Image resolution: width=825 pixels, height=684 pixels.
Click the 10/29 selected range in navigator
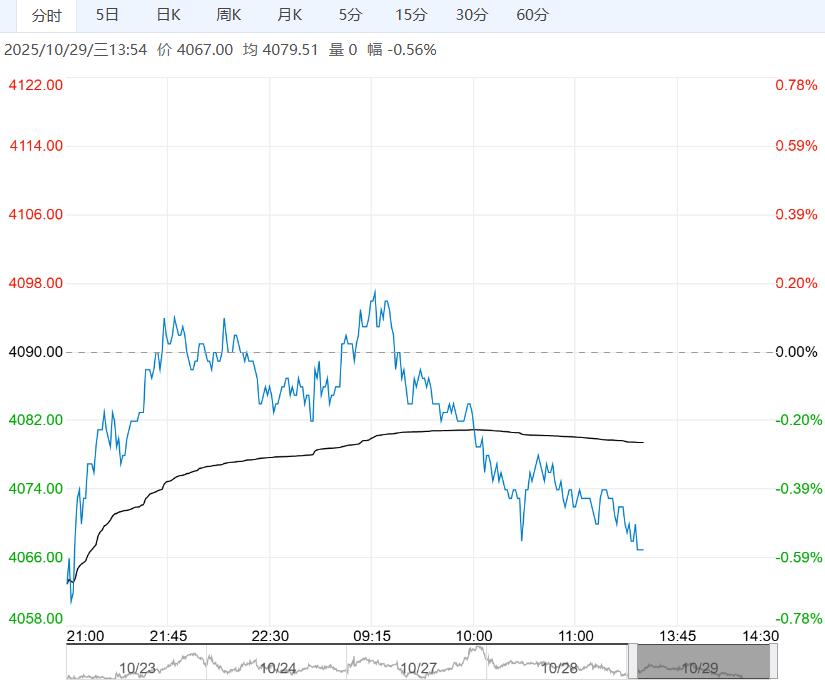[703, 661]
